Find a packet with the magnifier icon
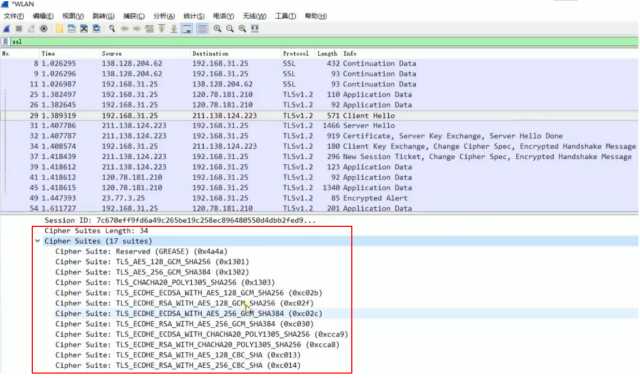This screenshot has height=378, width=640. (x=112, y=29)
